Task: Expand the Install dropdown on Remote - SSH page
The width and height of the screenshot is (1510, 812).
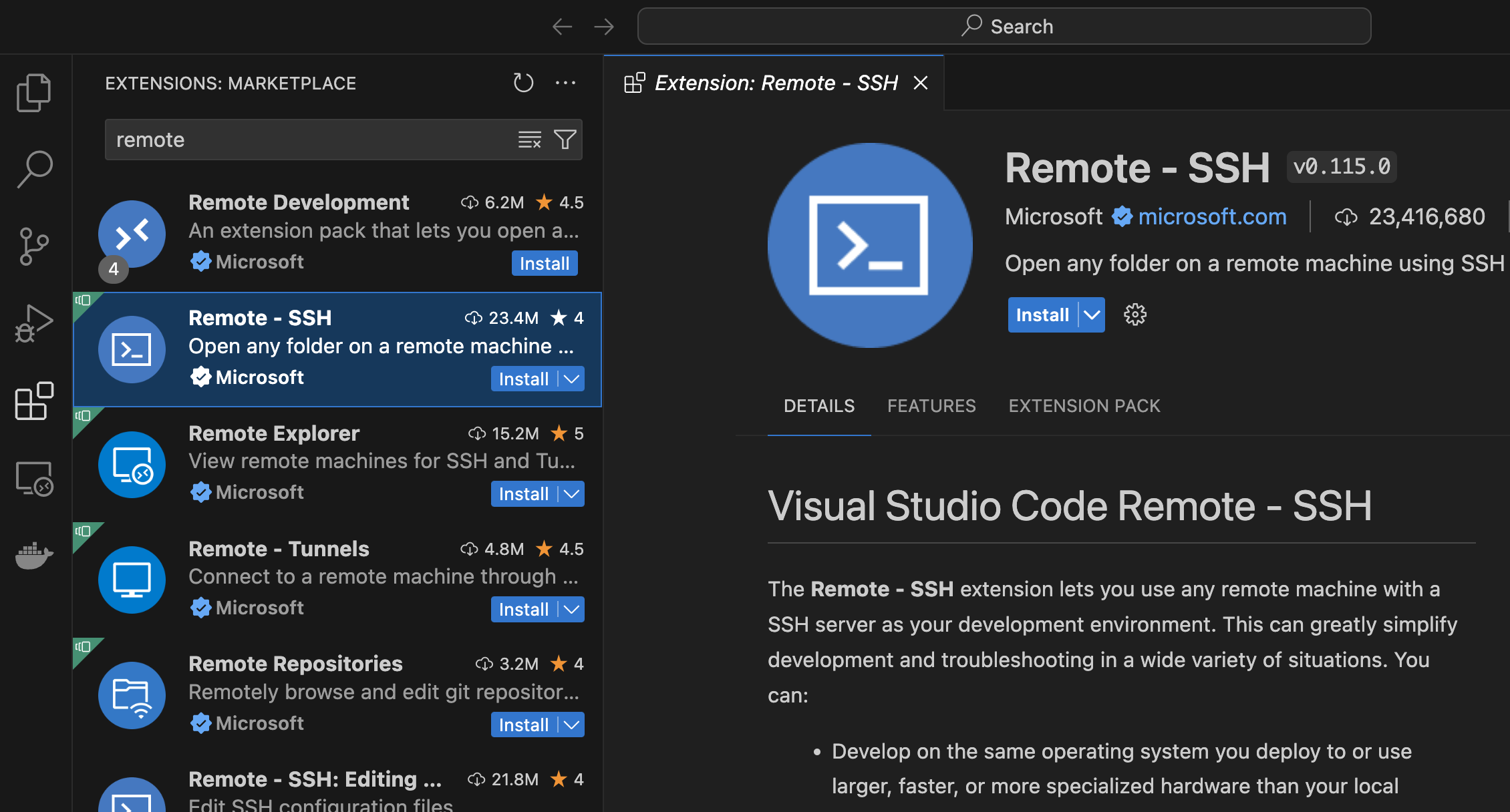Action: tap(1092, 315)
